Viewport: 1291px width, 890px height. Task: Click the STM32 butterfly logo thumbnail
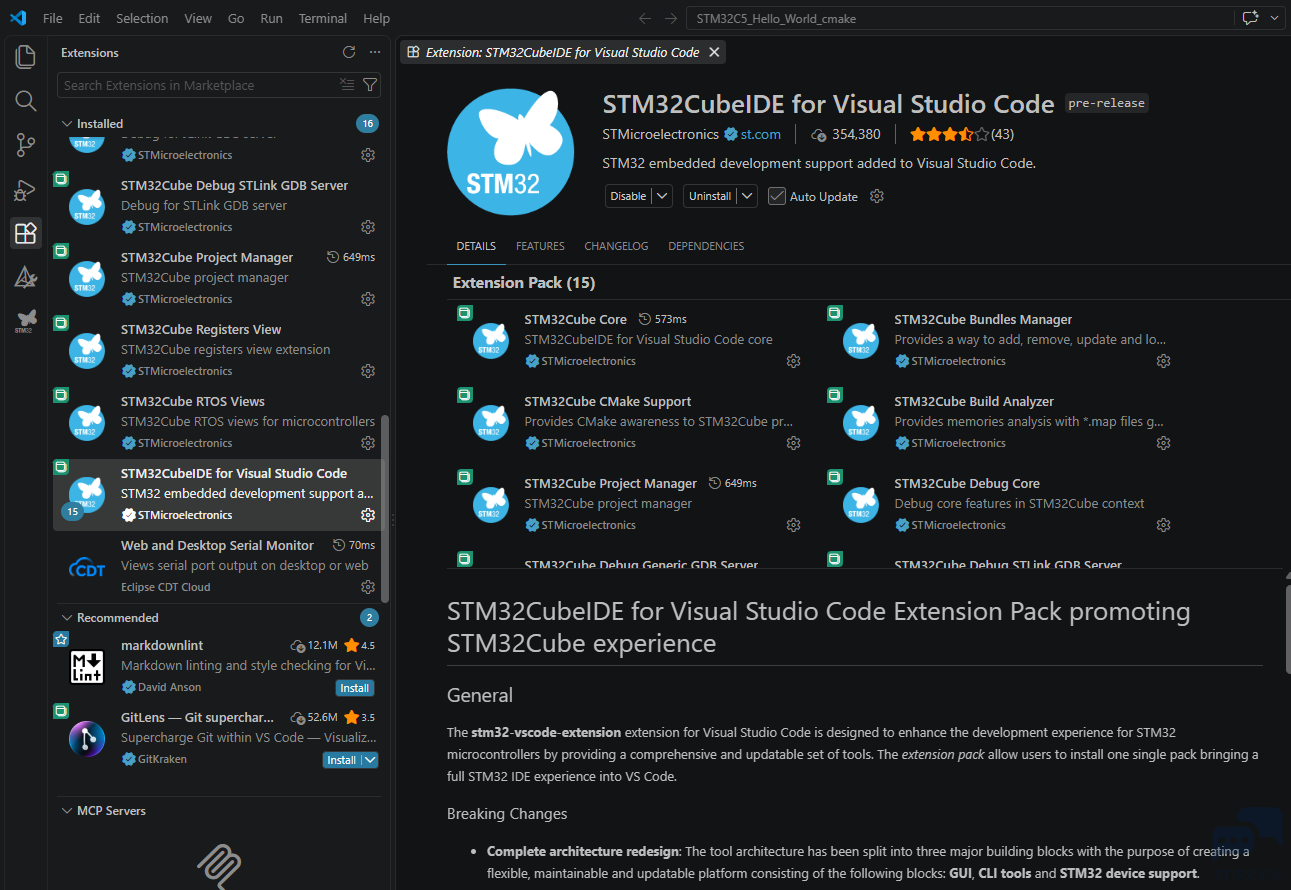511,151
